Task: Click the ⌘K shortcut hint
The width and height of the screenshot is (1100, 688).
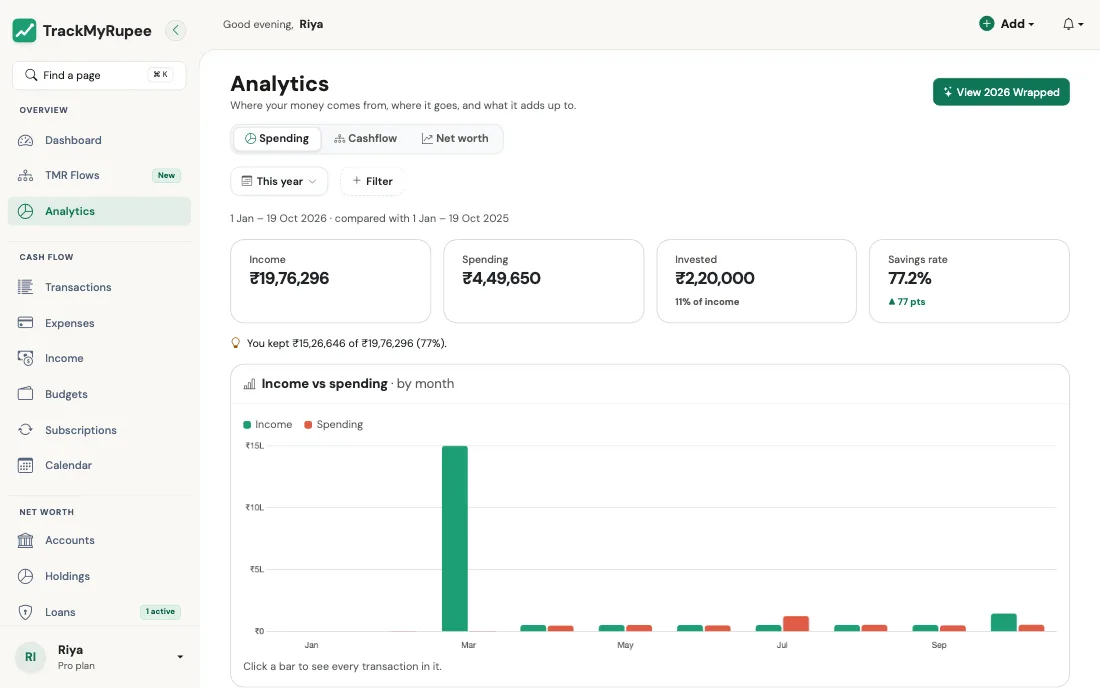Action: coord(161,74)
